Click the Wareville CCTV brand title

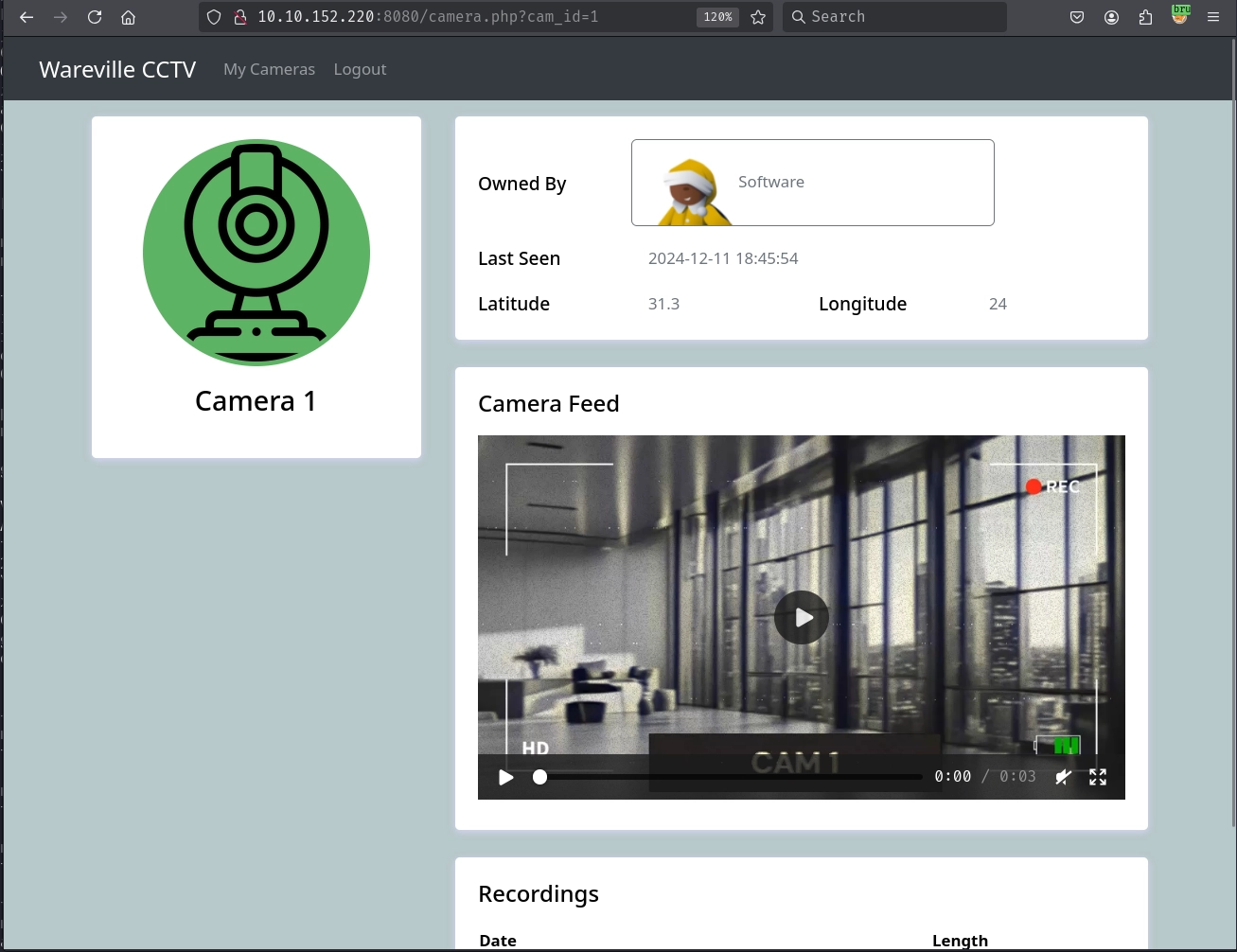[x=117, y=69]
